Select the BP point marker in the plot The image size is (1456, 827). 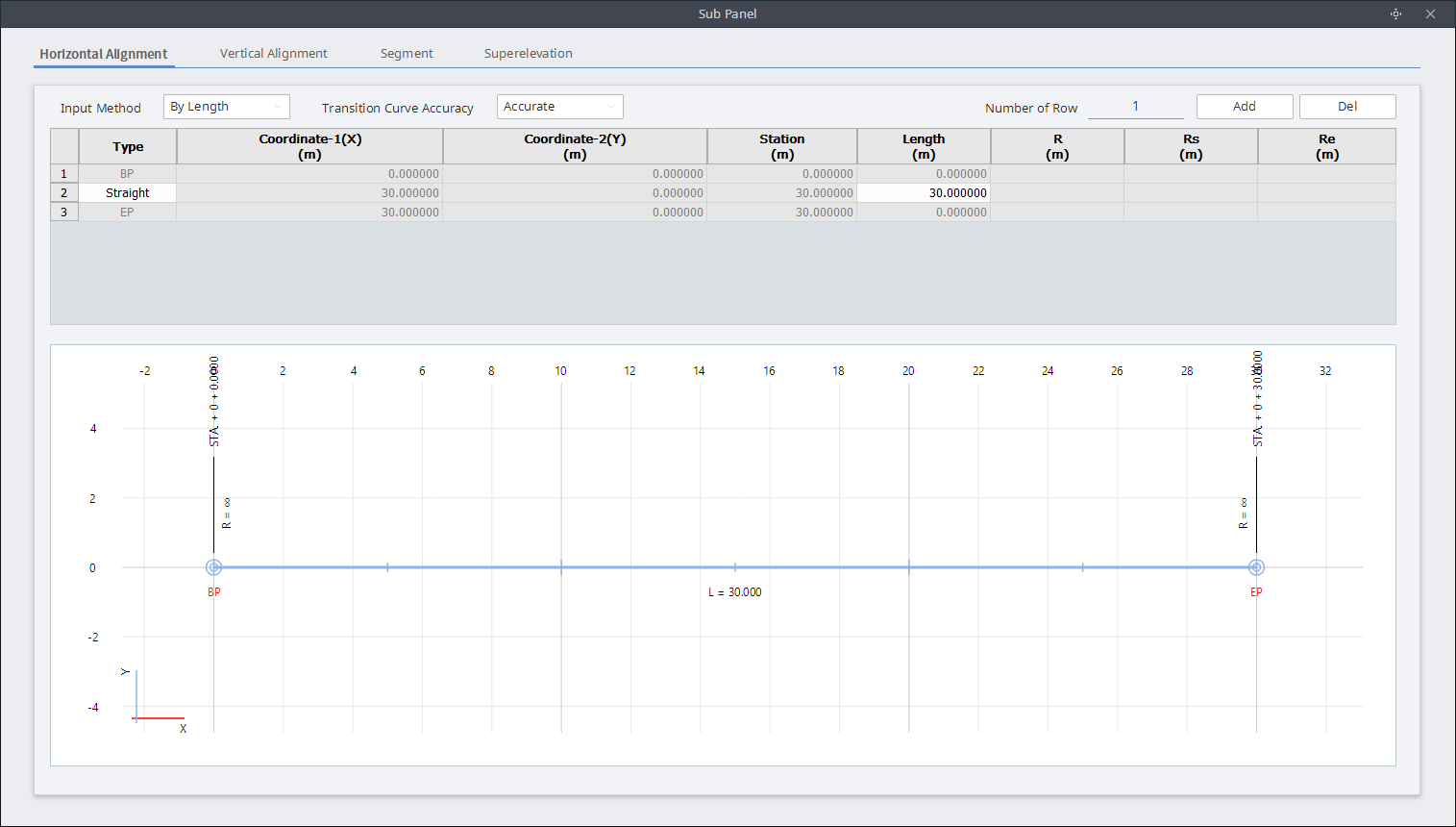click(213, 567)
